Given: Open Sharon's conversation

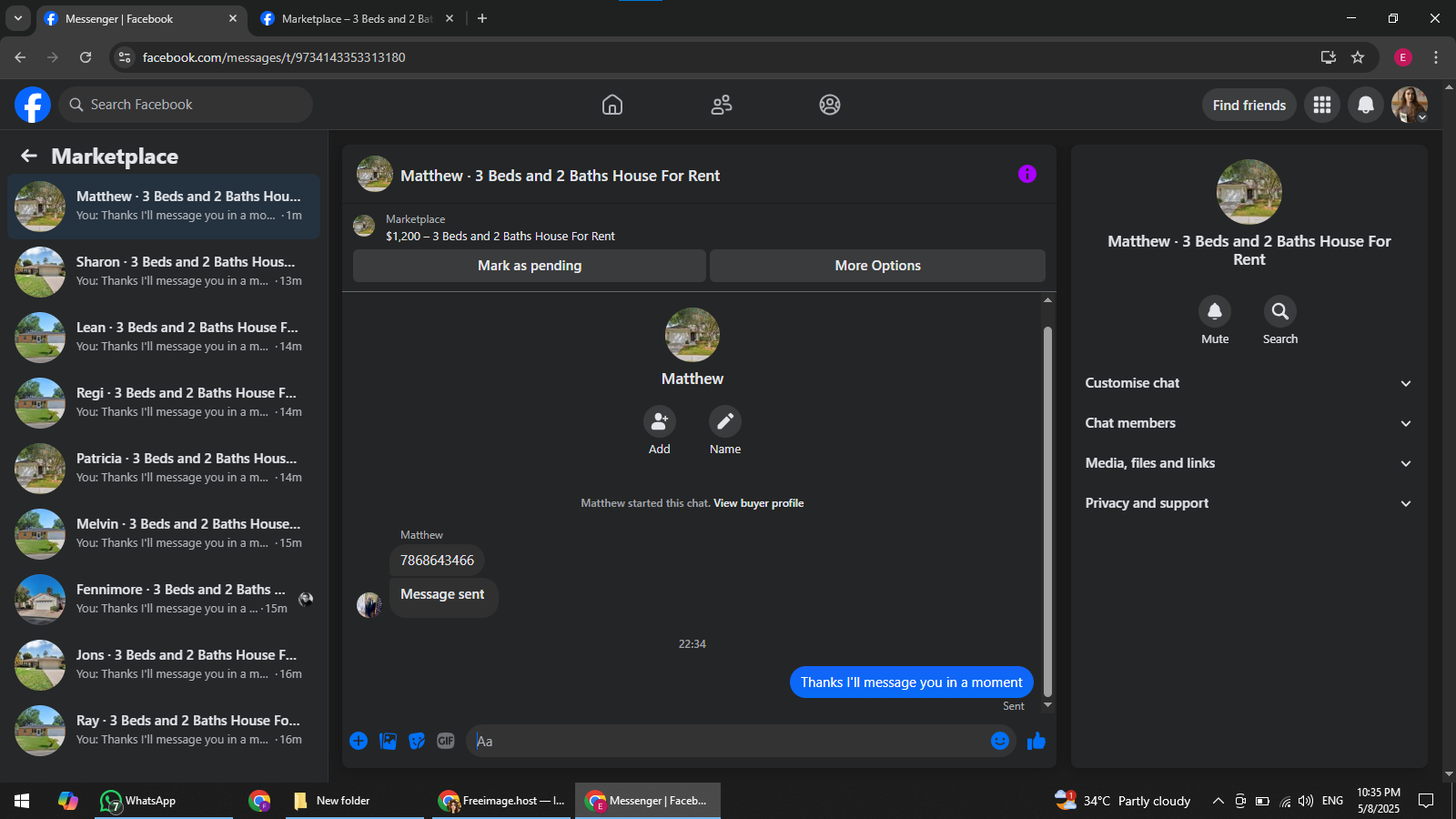Looking at the screenshot, I should 164,272.
